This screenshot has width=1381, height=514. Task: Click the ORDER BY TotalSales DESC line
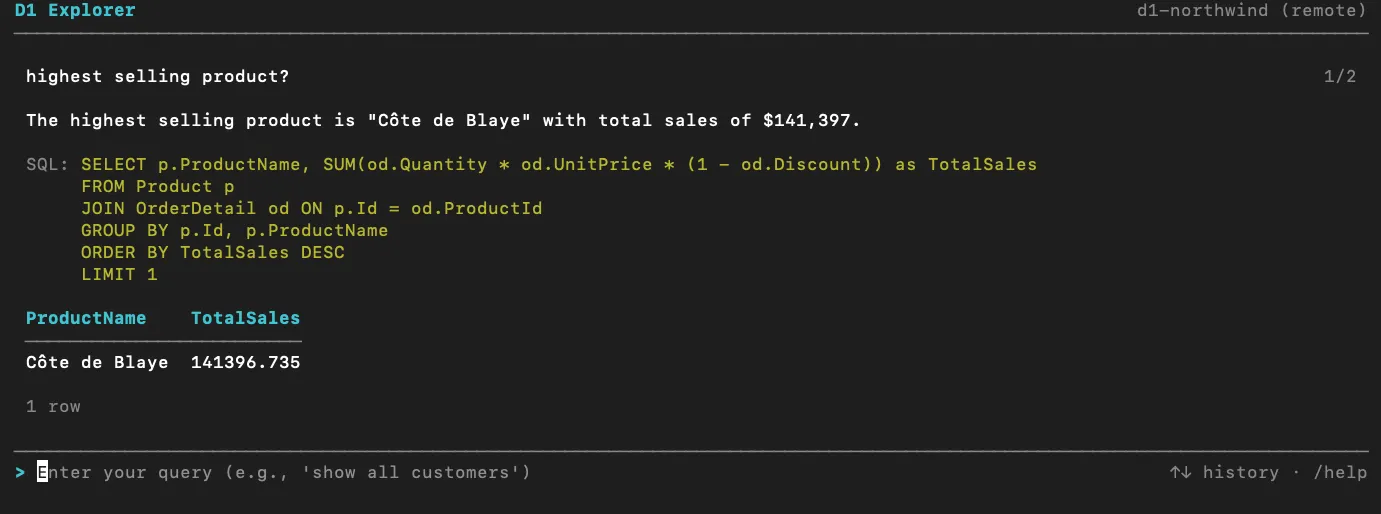212,252
